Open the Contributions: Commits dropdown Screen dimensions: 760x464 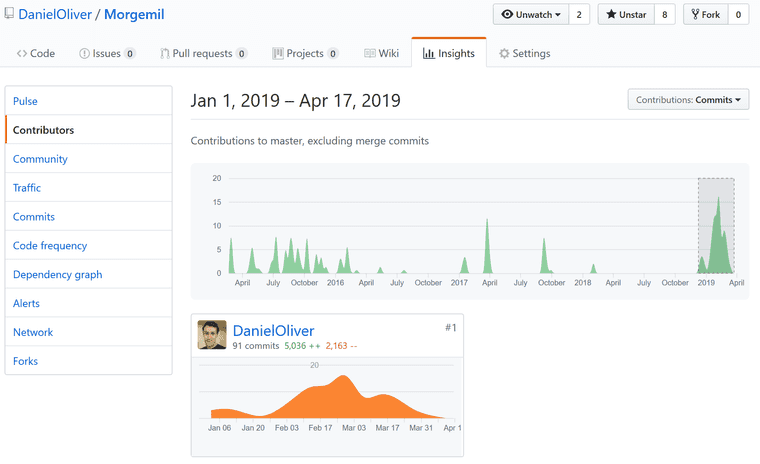pyautogui.click(x=689, y=100)
